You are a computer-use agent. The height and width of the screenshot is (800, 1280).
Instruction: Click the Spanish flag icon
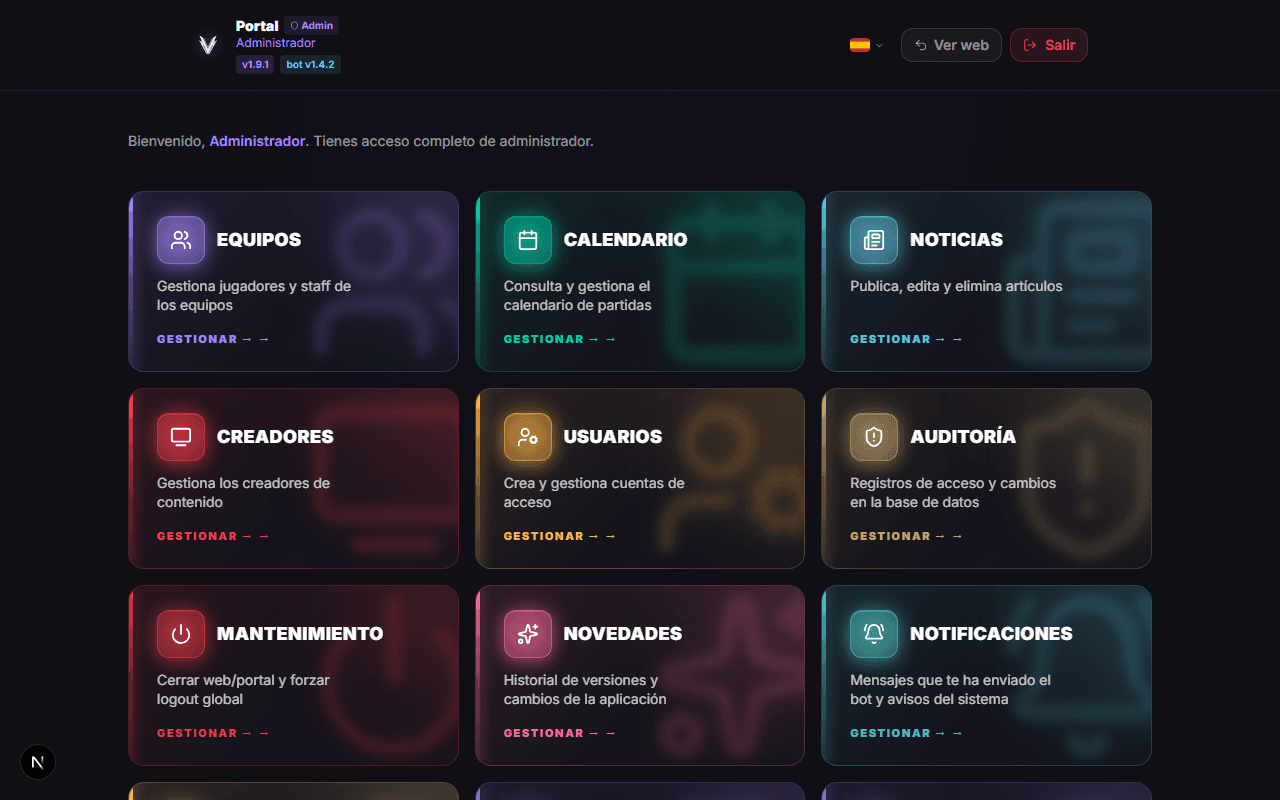click(860, 45)
